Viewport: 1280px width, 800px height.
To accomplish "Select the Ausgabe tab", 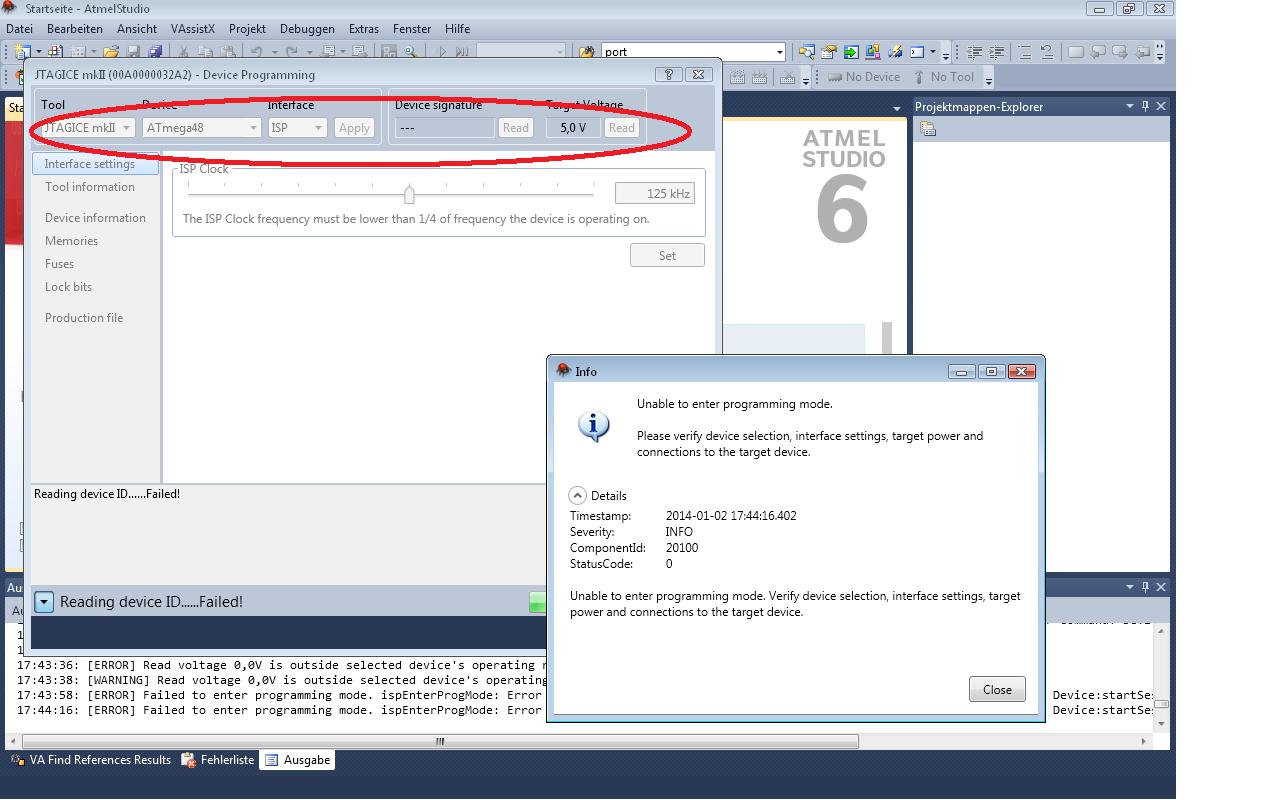I will pyautogui.click(x=297, y=760).
